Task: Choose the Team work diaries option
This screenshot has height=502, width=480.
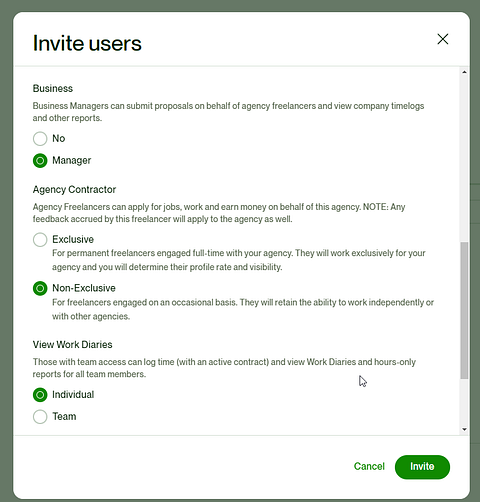Action: [x=40, y=416]
